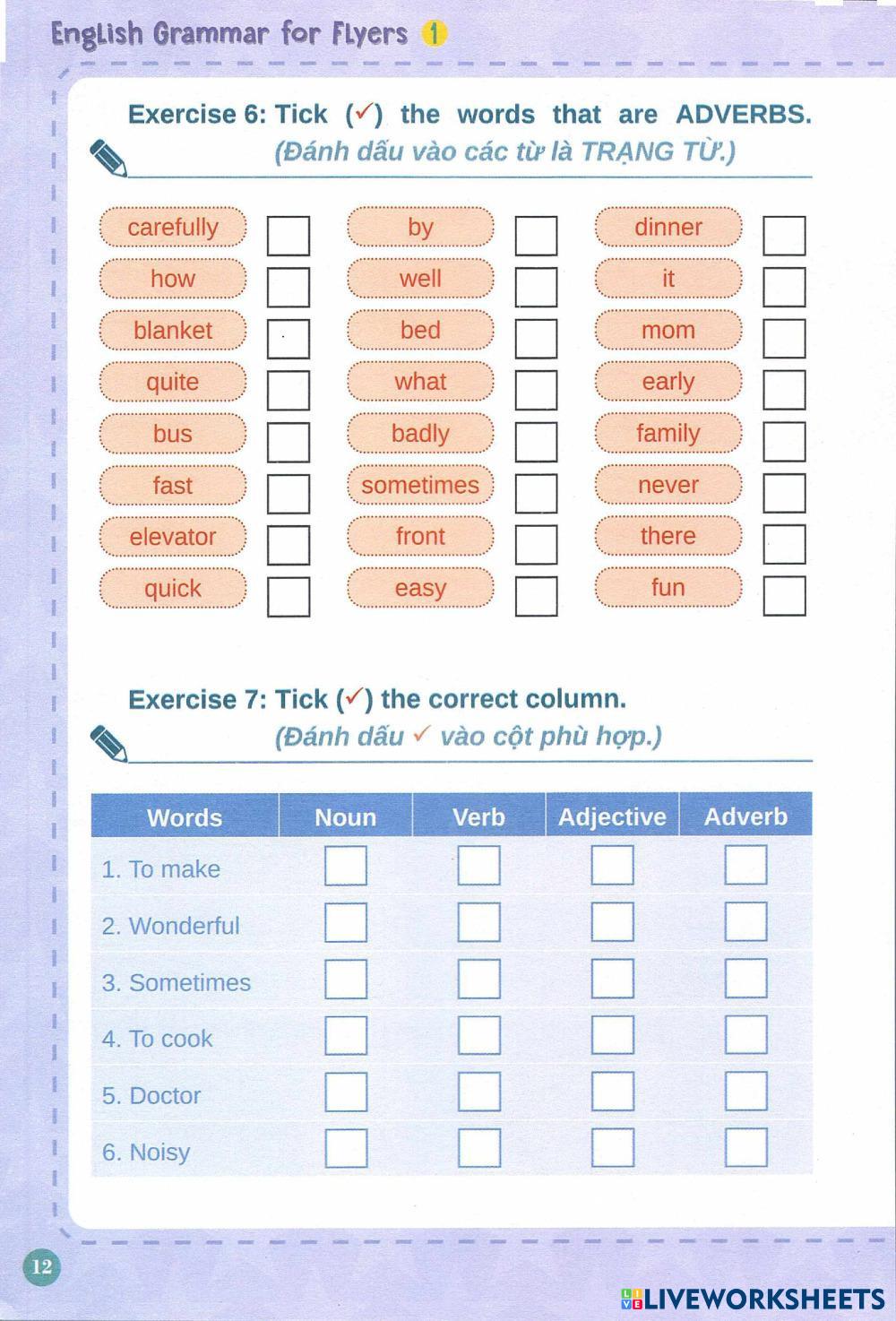Check the box for "badly"
896x1321 pixels.
pyautogui.click(x=536, y=442)
